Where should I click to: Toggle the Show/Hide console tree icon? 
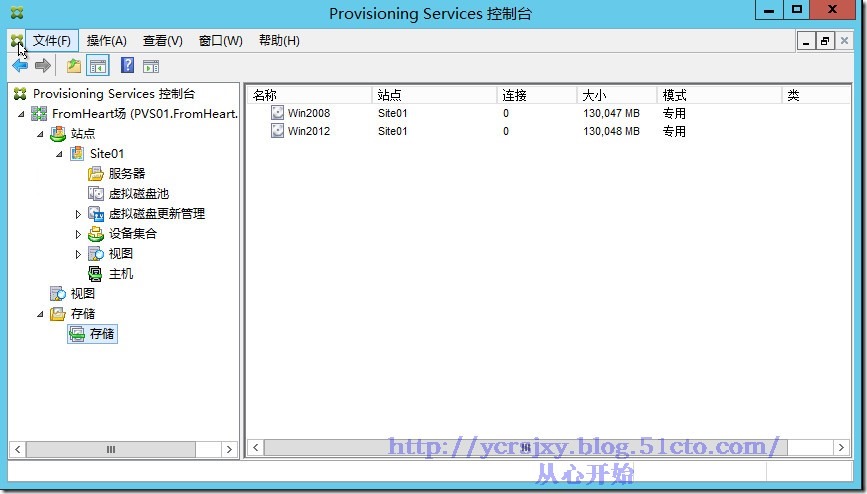[x=98, y=66]
